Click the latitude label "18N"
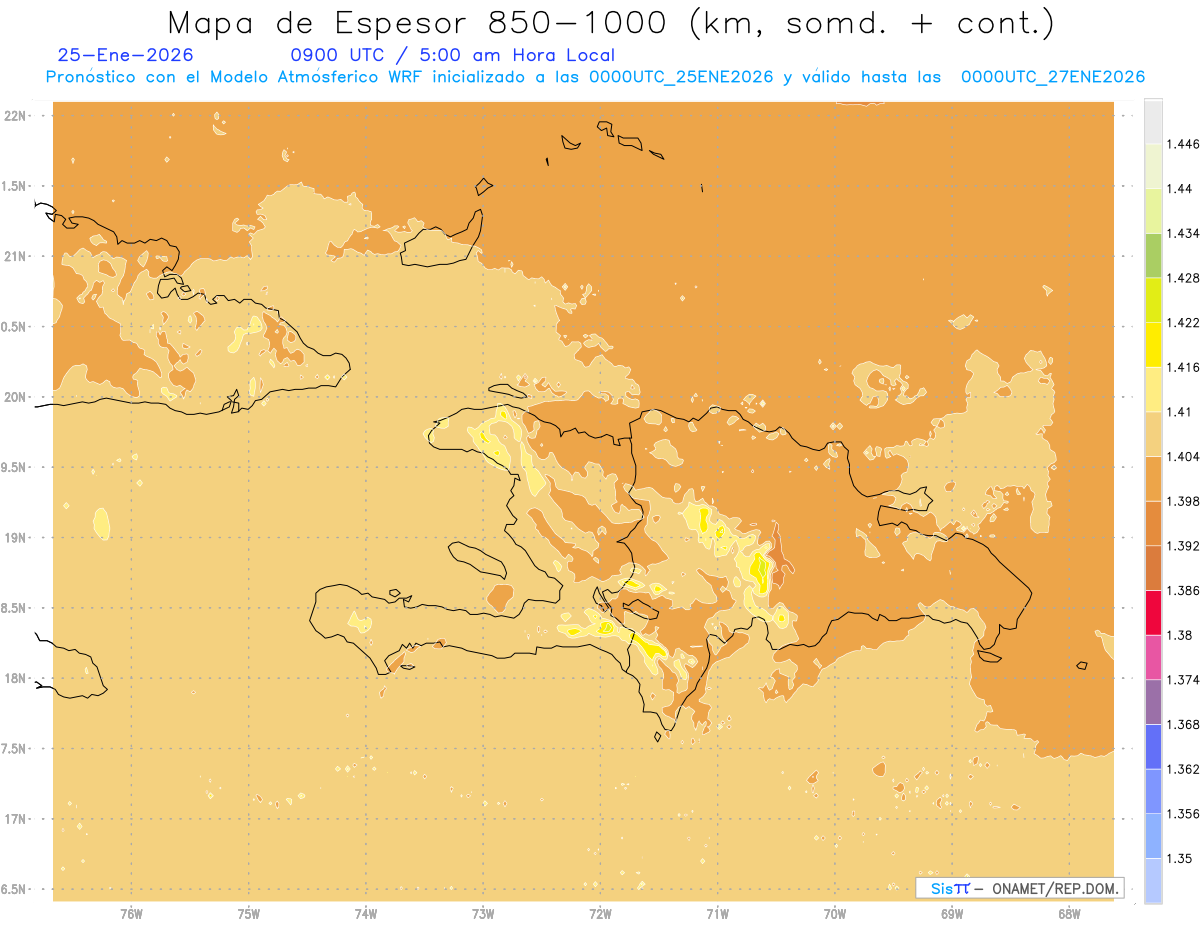Viewport: 1200px width, 927px height. tap(16, 679)
